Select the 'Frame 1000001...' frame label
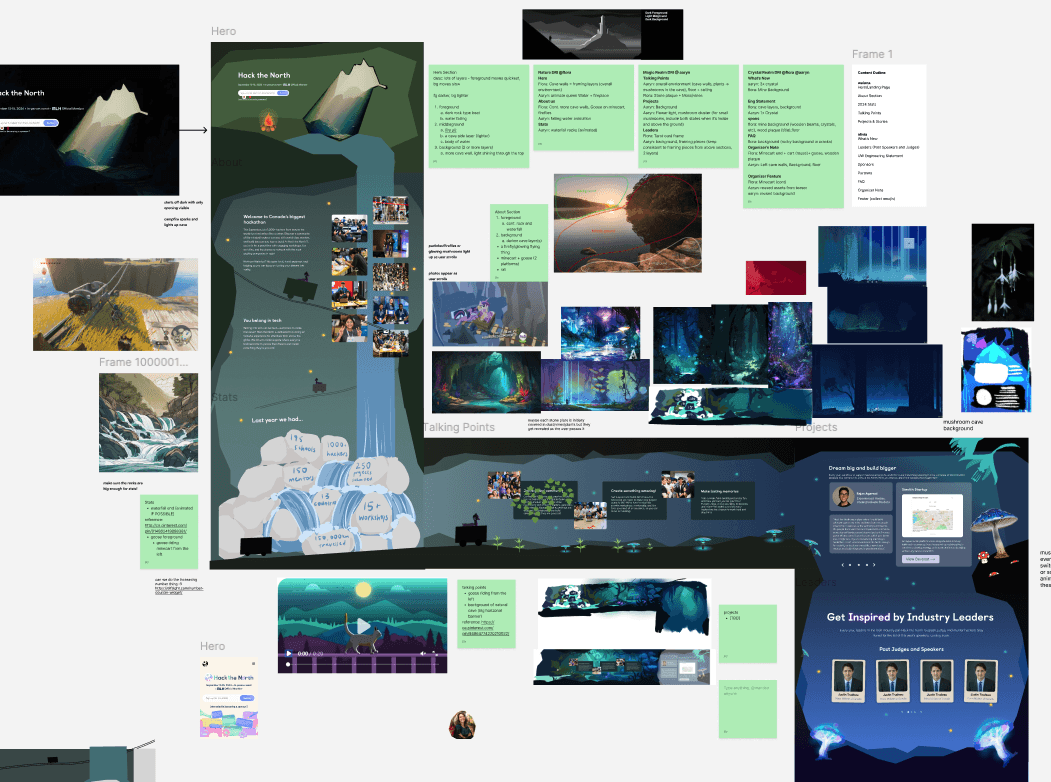 click(143, 362)
